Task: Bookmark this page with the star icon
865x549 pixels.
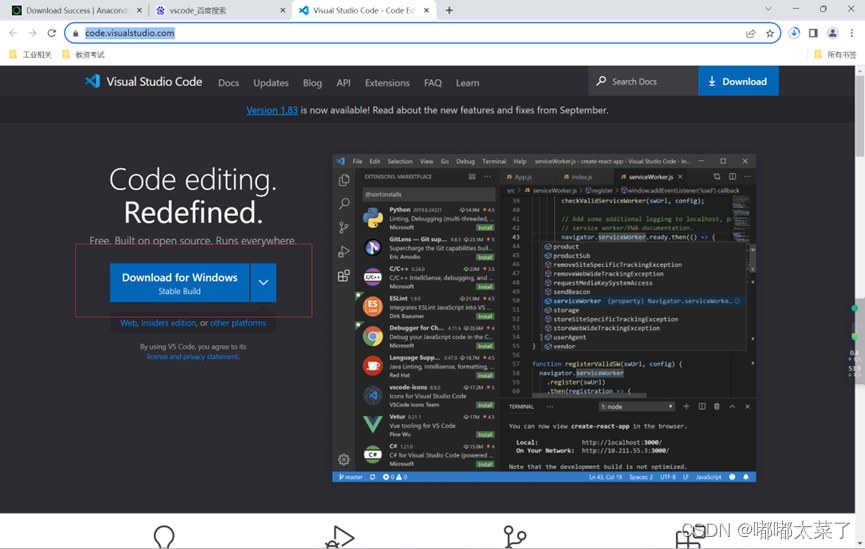Action: click(x=770, y=34)
